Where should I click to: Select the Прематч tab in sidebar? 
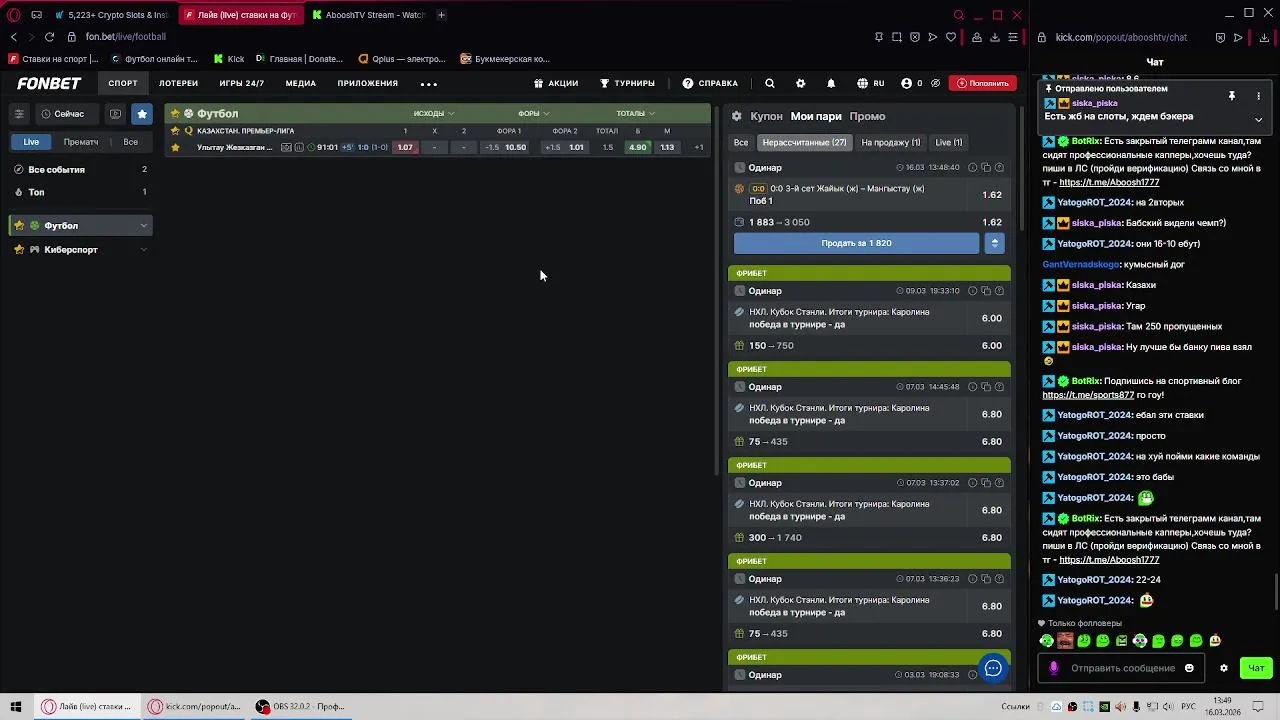[81, 142]
